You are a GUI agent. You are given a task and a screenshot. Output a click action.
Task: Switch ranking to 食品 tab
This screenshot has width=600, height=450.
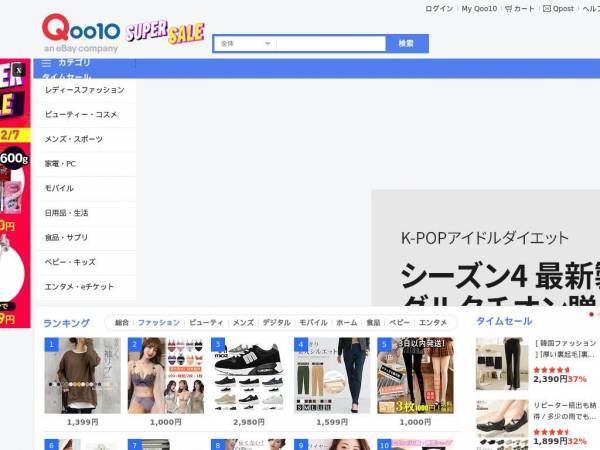coord(373,323)
